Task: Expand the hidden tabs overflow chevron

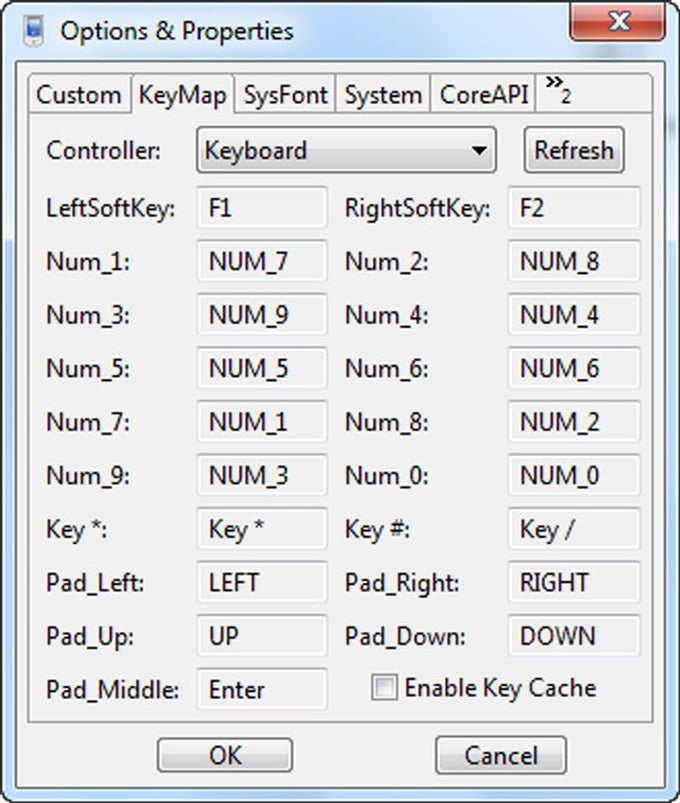Action: [554, 92]
